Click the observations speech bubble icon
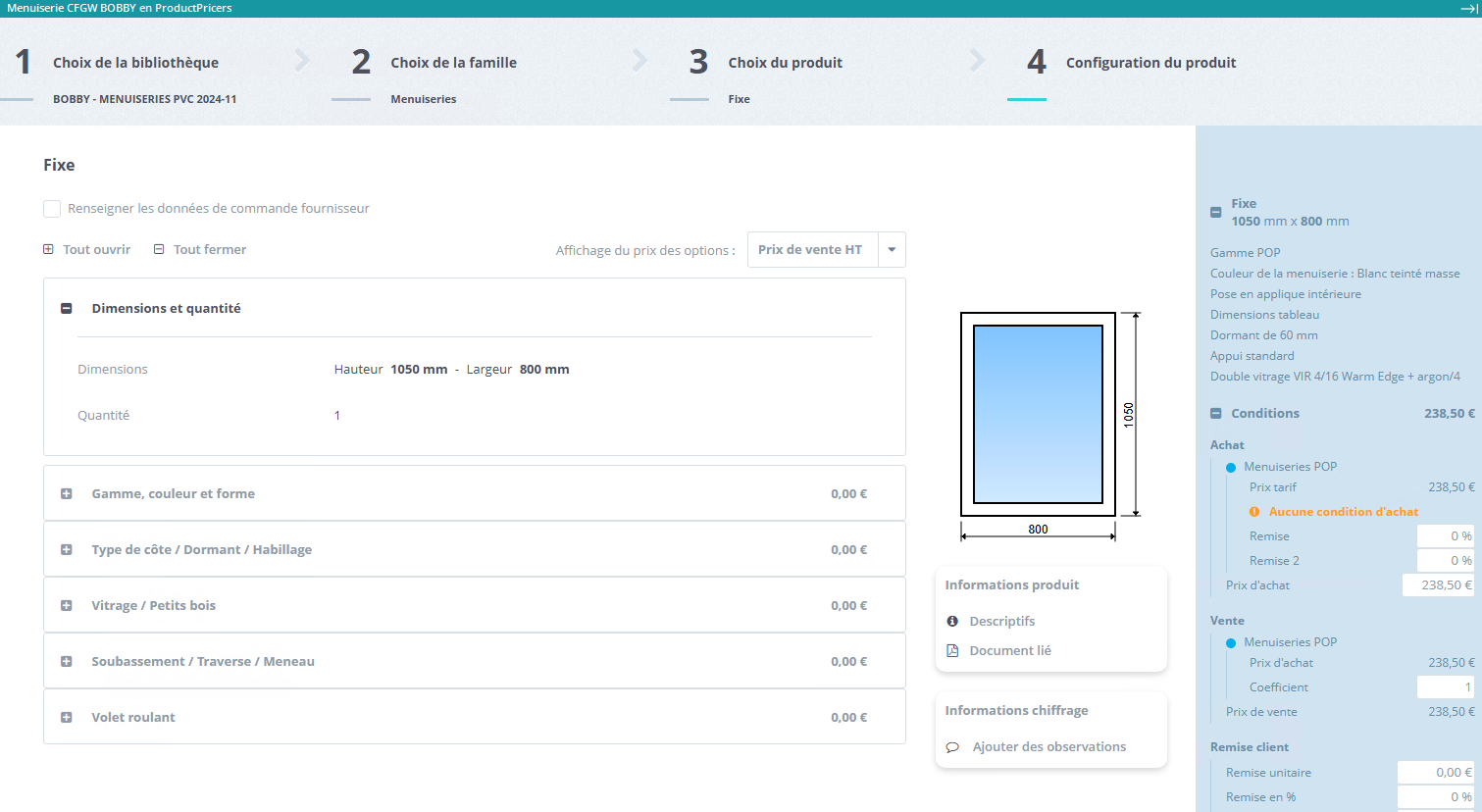The height and width of the screenshot is (812, 1482). 952,747
